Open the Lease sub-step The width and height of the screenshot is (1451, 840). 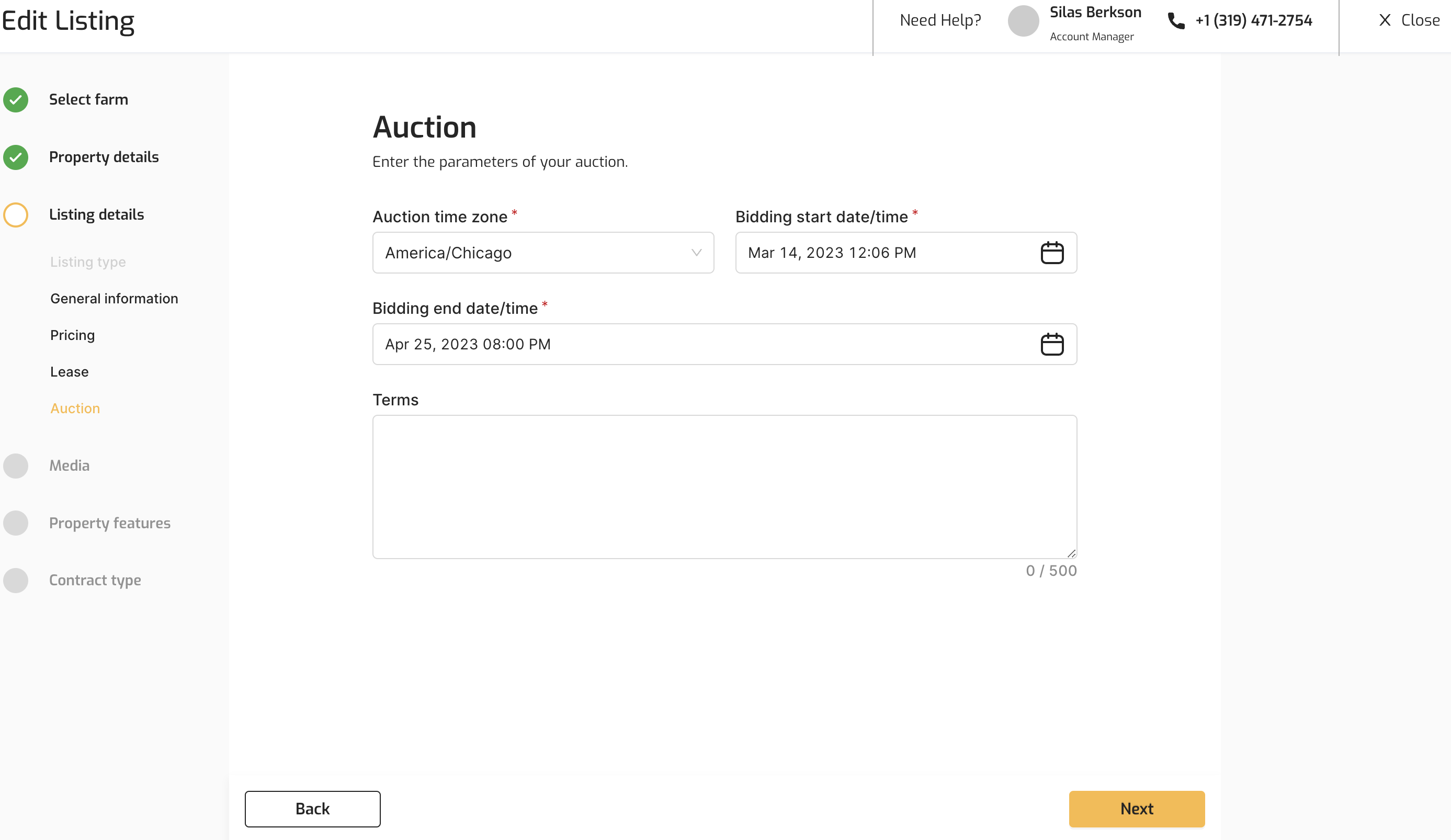pyautogui.click(x=69, y=372)
